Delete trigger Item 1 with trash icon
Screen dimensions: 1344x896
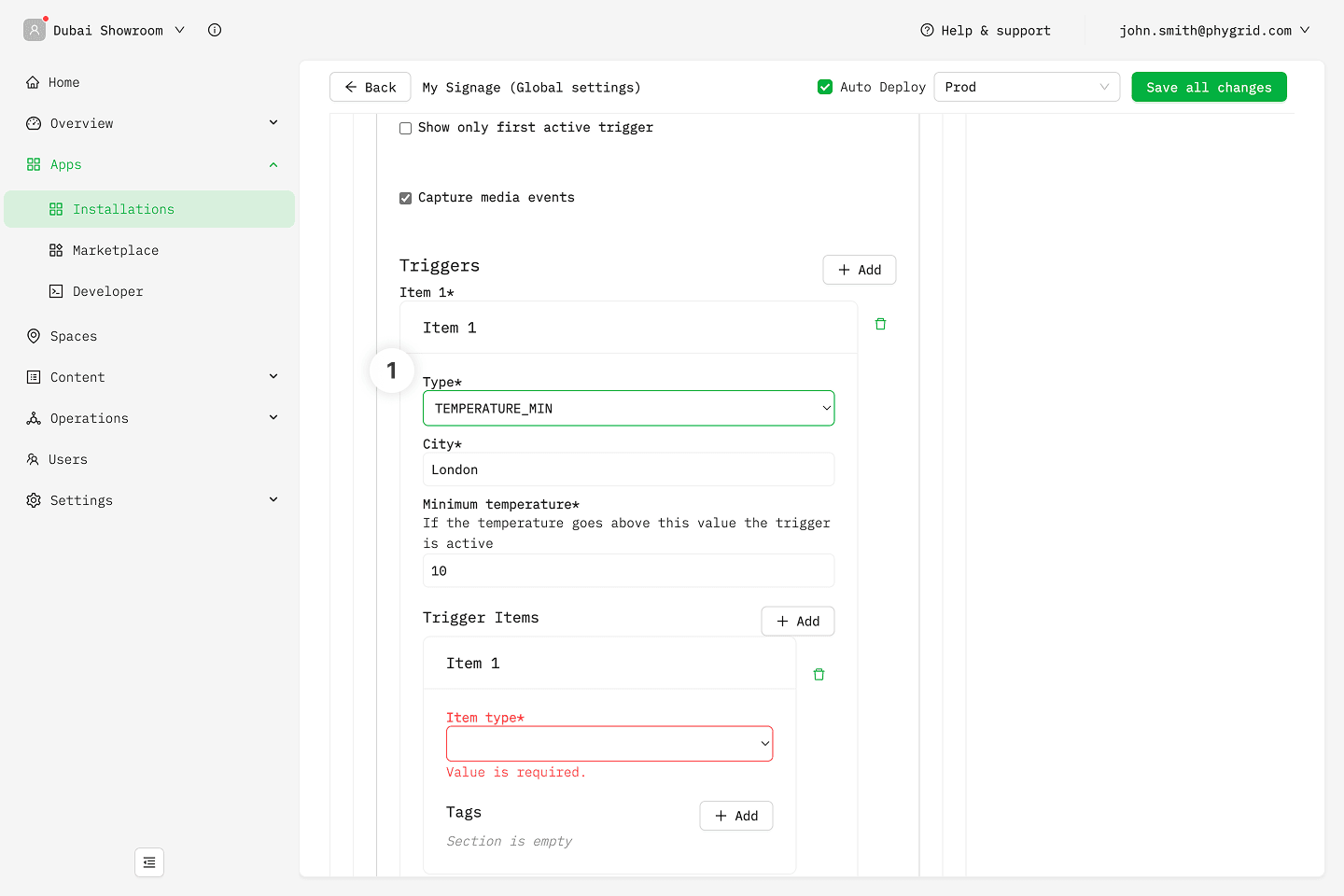[x=880, y=324]
